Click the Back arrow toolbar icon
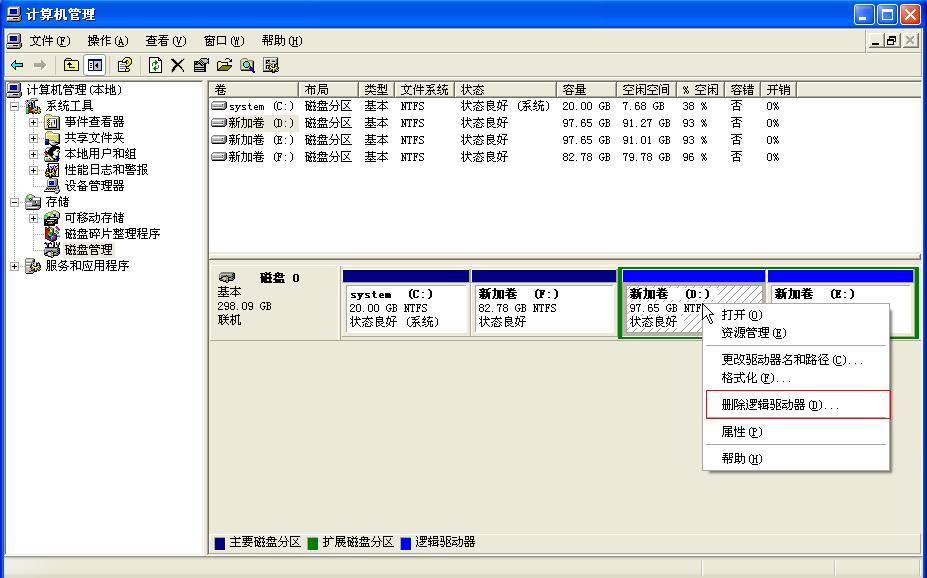 pos(17,65)
